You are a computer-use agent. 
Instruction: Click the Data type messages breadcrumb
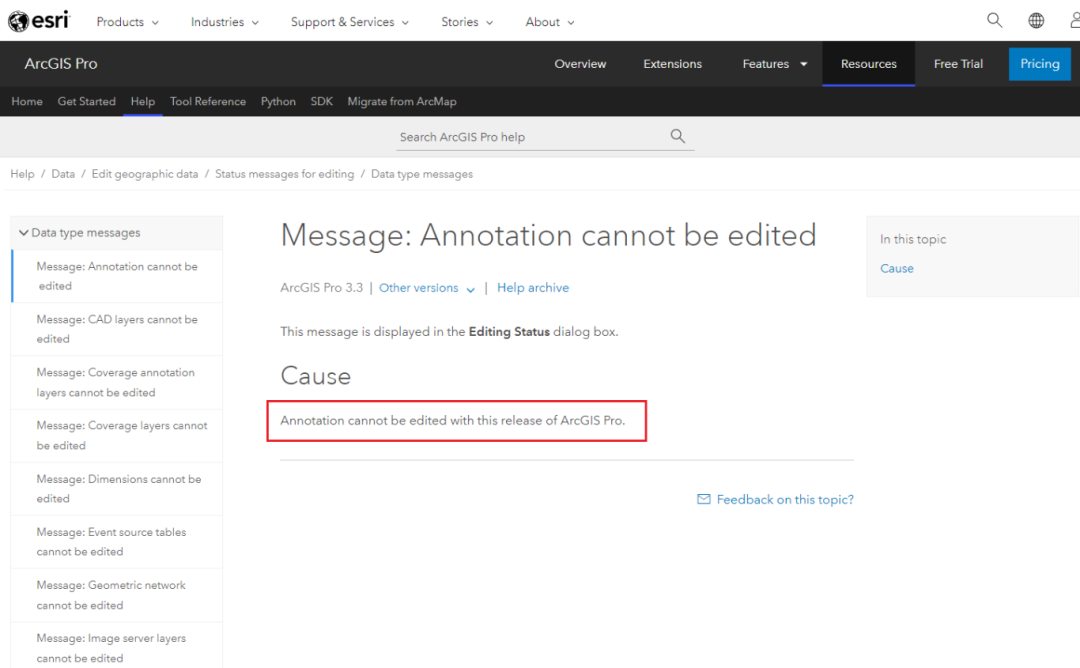[x=422, y=174]
